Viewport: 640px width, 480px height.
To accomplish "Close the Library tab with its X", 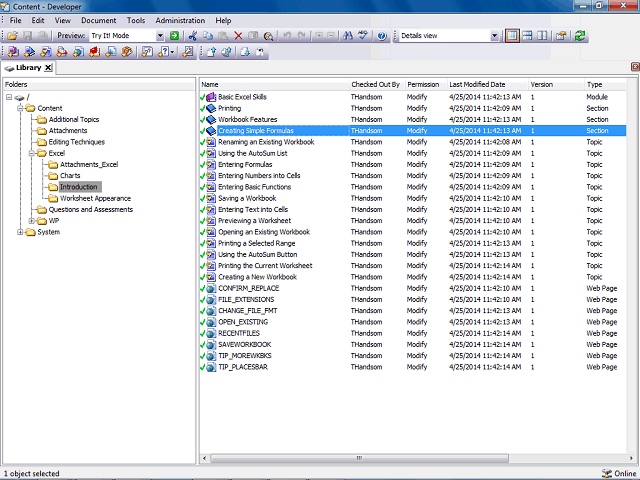I will [x=48, y=68].
